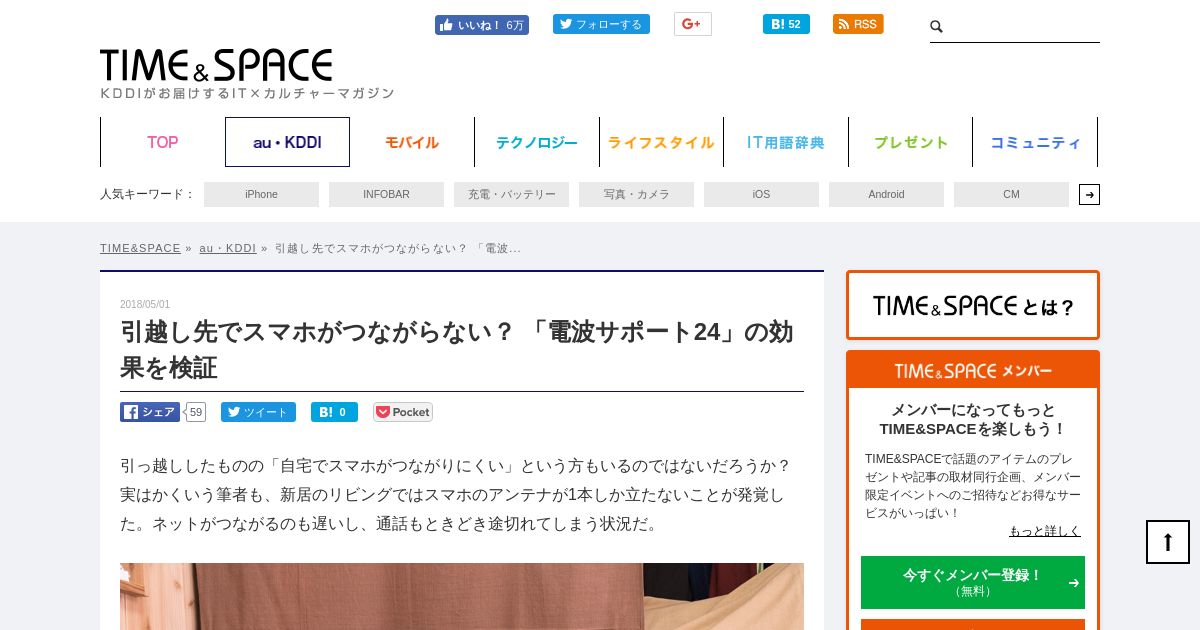Open the コミュニティ navigation tab
1200x630 pixels.
tap(1035, 142)
